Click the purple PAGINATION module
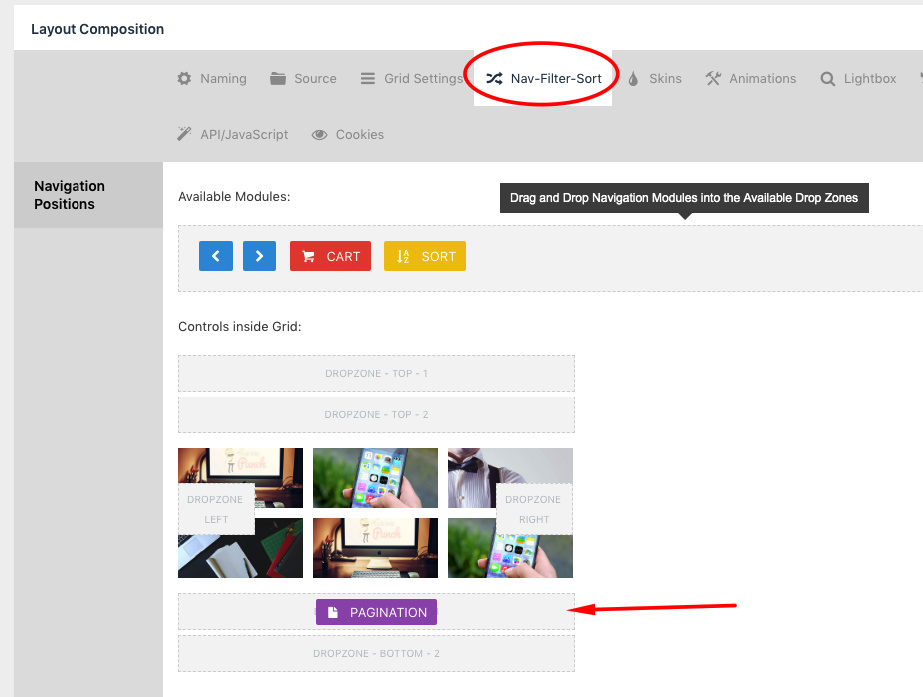The width and height of the screenshot is (923, 697). tap(376, 612)
